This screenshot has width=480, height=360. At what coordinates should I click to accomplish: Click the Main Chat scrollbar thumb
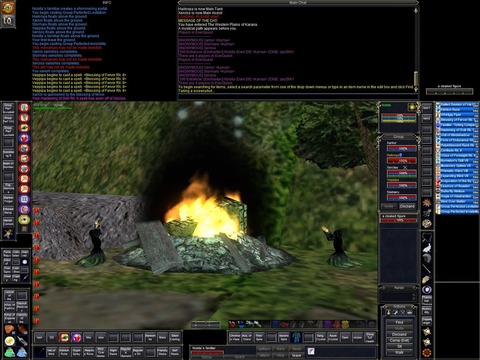tap(416, 78)
